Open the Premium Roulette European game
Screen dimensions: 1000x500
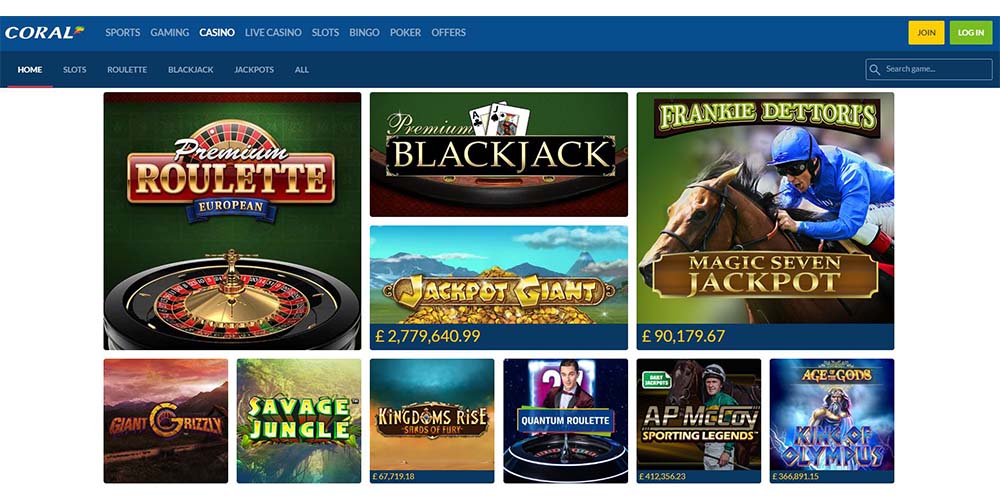pos(232,221)
